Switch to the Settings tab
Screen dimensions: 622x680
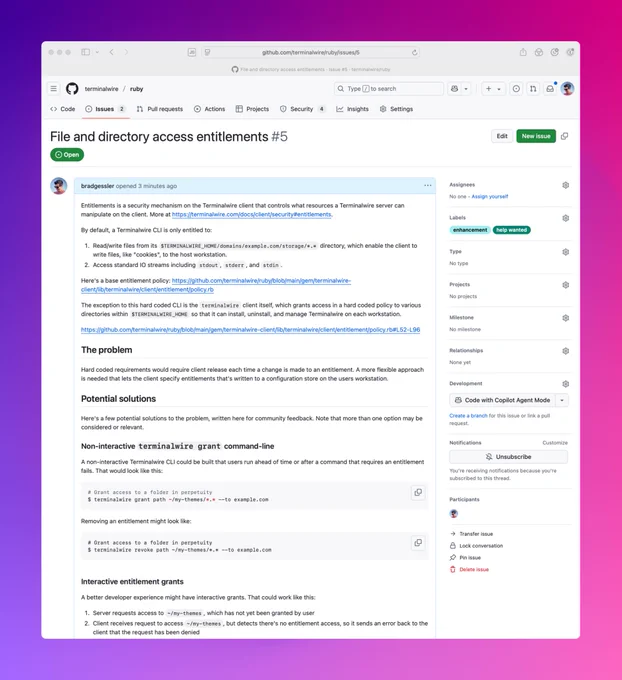coord(396,109)
